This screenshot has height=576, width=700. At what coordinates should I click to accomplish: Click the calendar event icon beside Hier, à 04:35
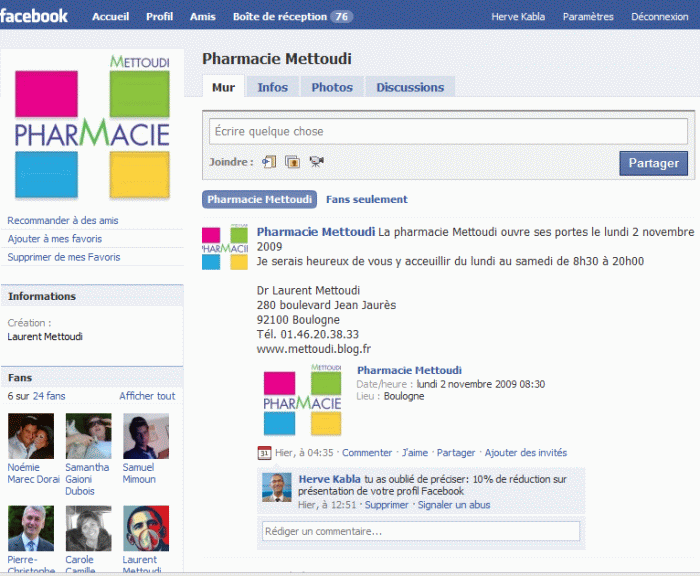[264, 453]
